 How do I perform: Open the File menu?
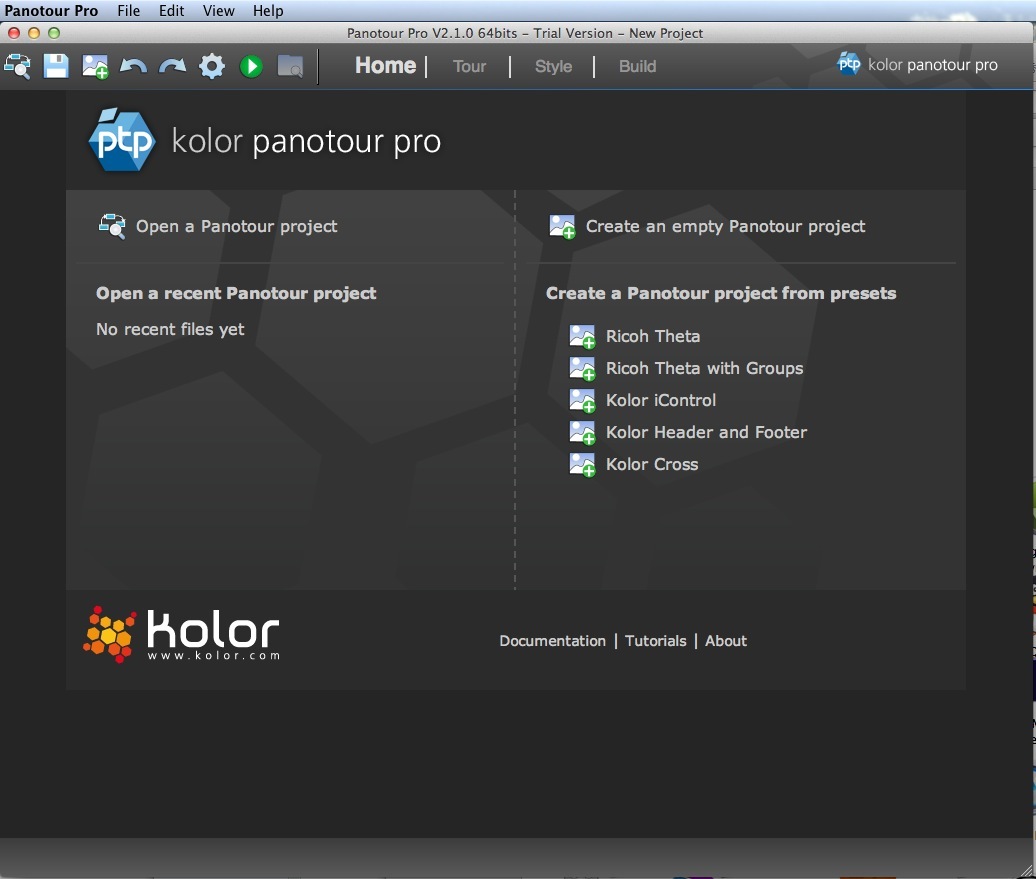[129, 11]
